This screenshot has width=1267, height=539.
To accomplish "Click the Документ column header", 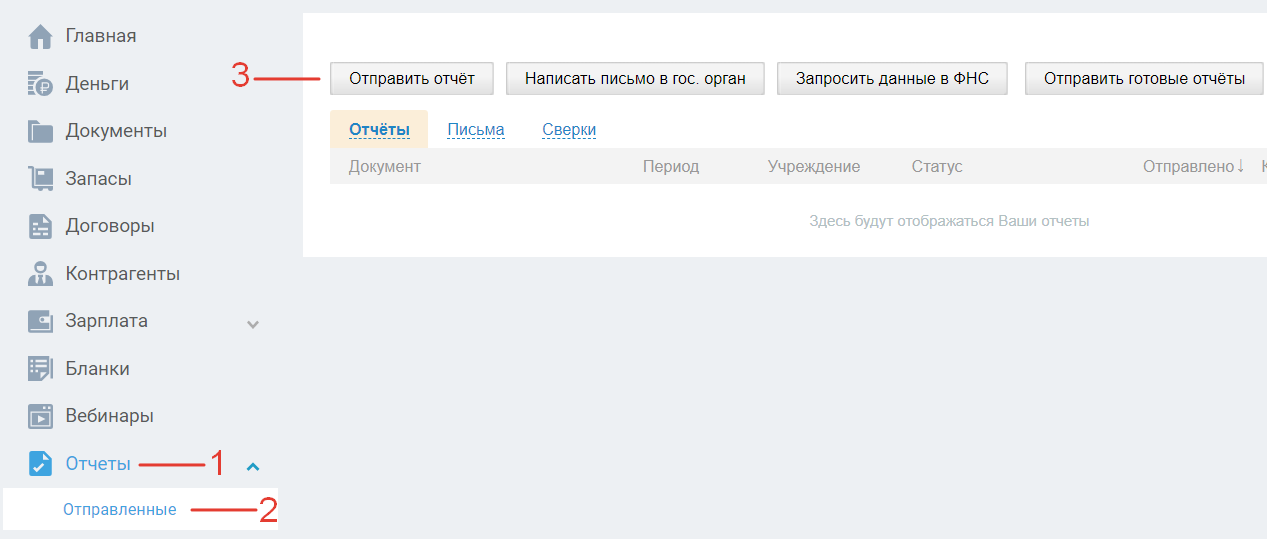I will [x=385, y=166].
